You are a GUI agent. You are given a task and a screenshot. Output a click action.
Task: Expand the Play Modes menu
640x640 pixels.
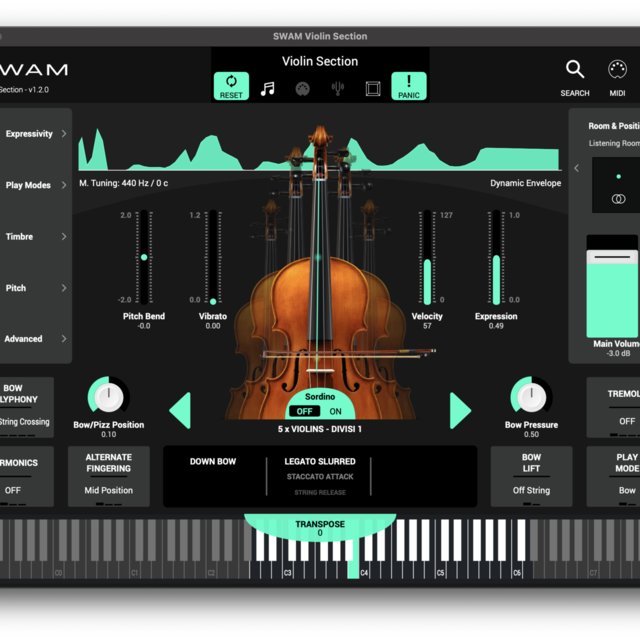35,185
